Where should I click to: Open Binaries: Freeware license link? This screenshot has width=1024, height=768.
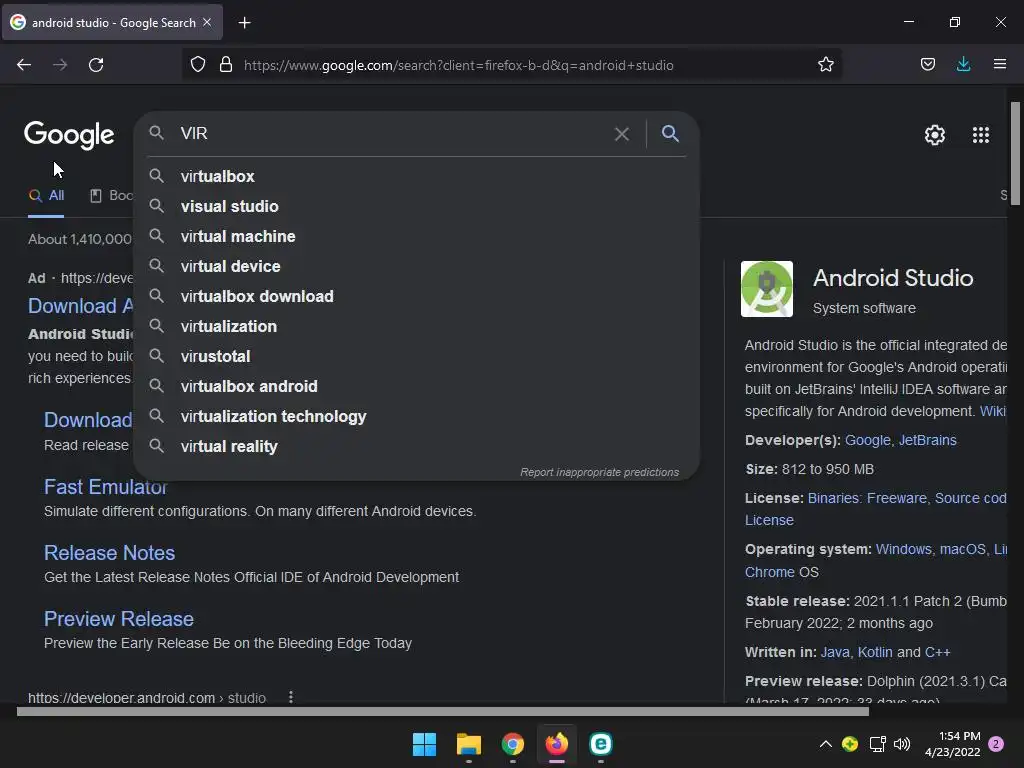click(x=867, y=498)
